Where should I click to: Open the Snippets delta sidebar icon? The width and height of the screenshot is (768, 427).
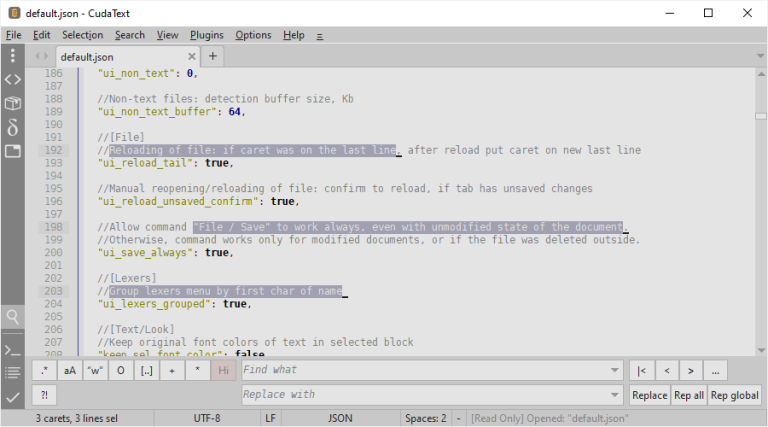13,127
